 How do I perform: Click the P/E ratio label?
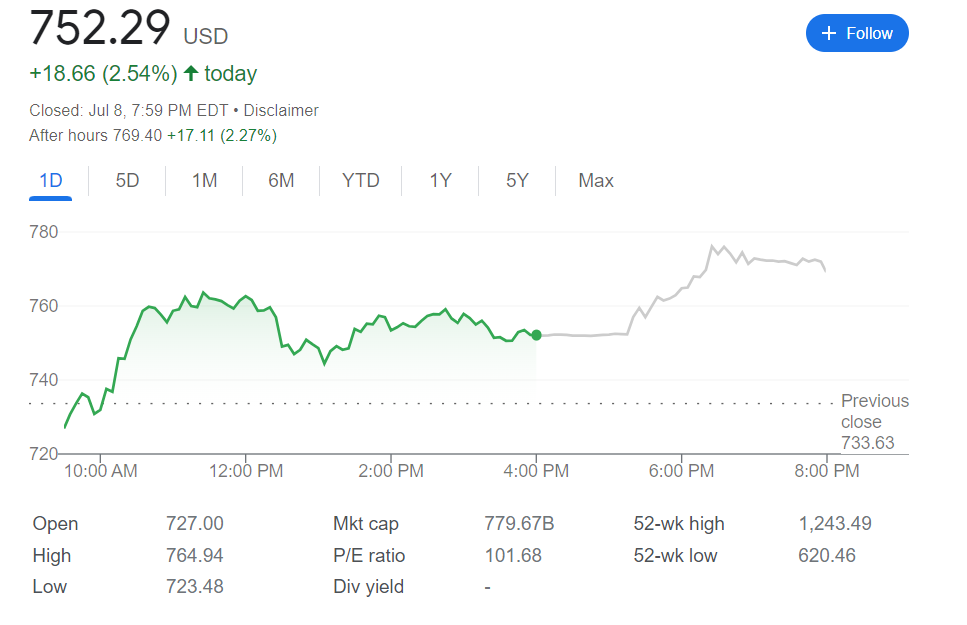click(x=369, y=556)
